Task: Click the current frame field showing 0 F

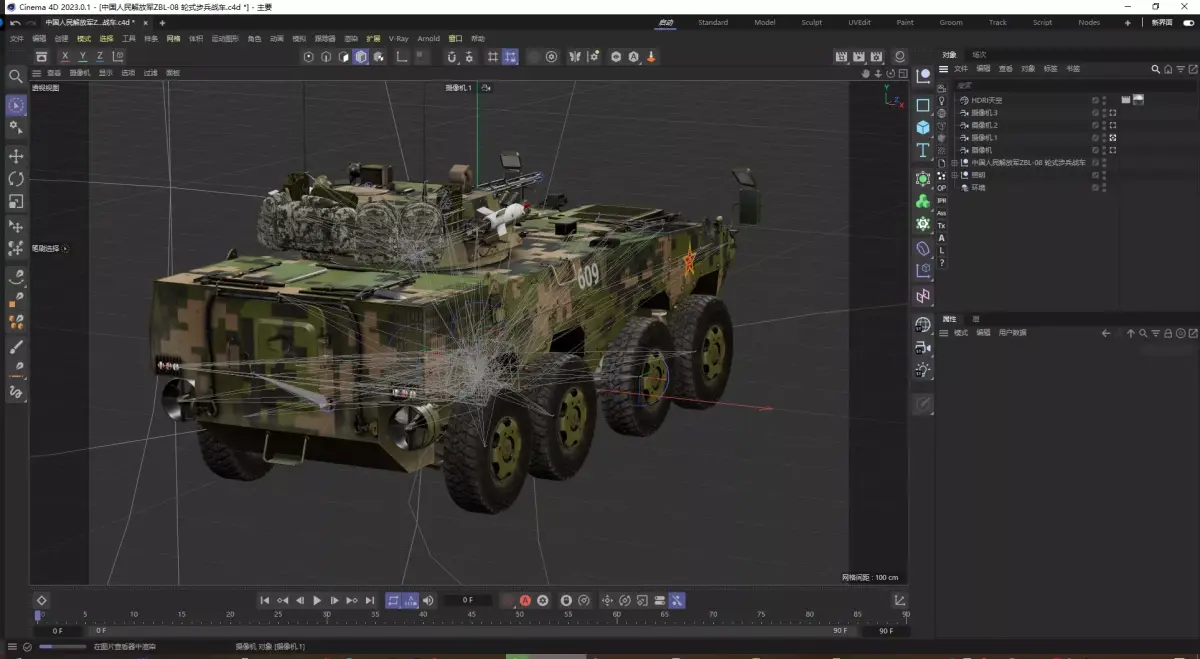Action: coord(467,600)
